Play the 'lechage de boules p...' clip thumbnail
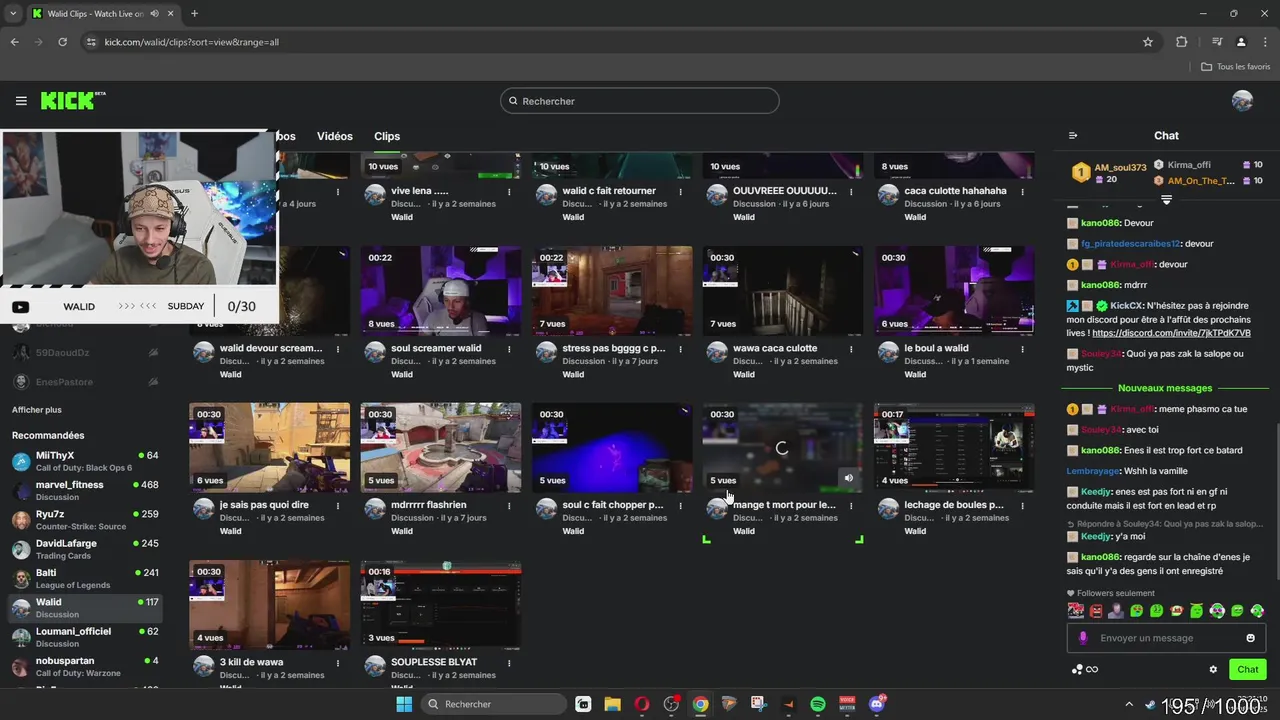1280x720 pixels. 954,448
